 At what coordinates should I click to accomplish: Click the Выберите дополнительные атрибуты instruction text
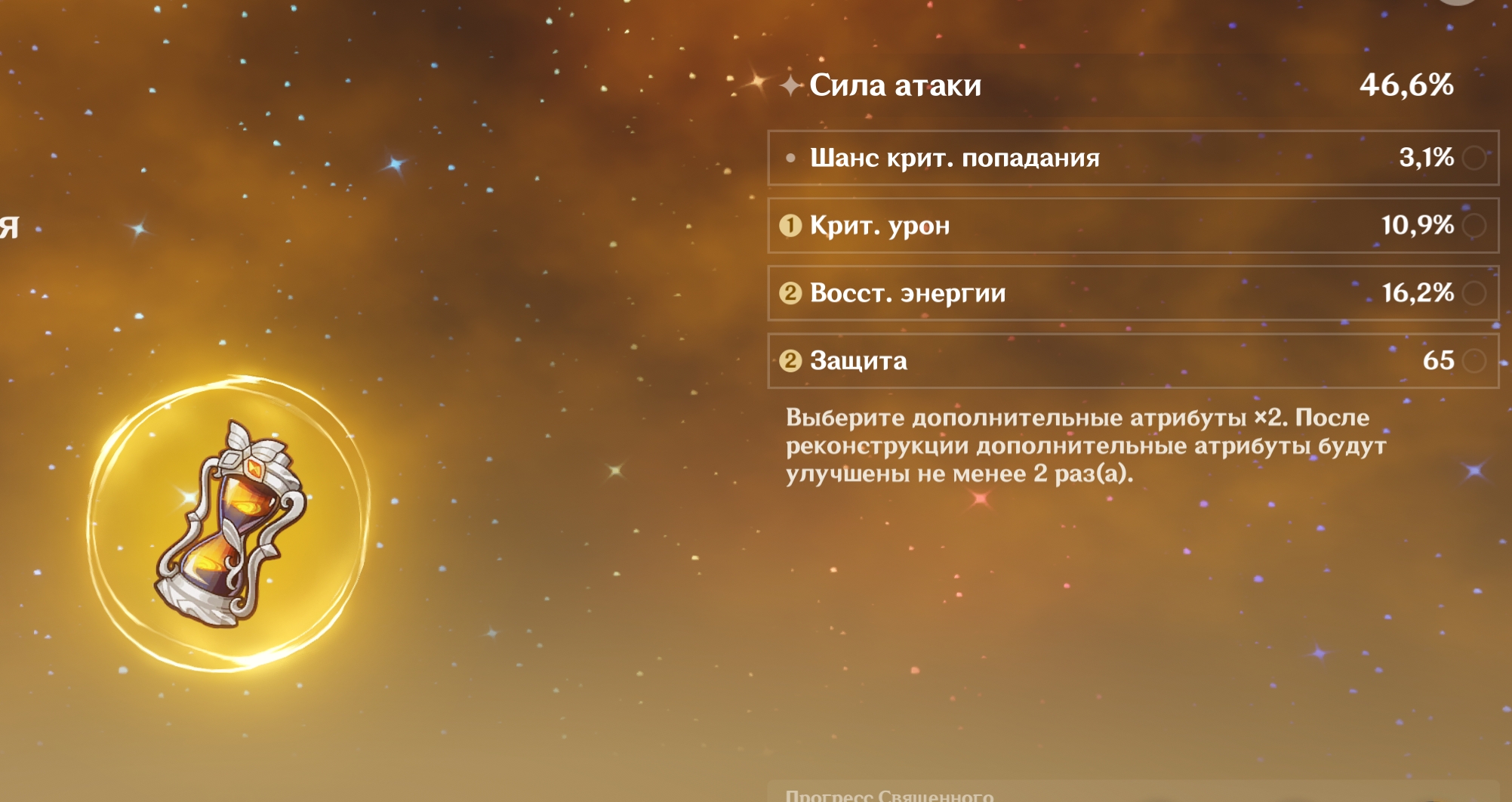pos(1086,446)
